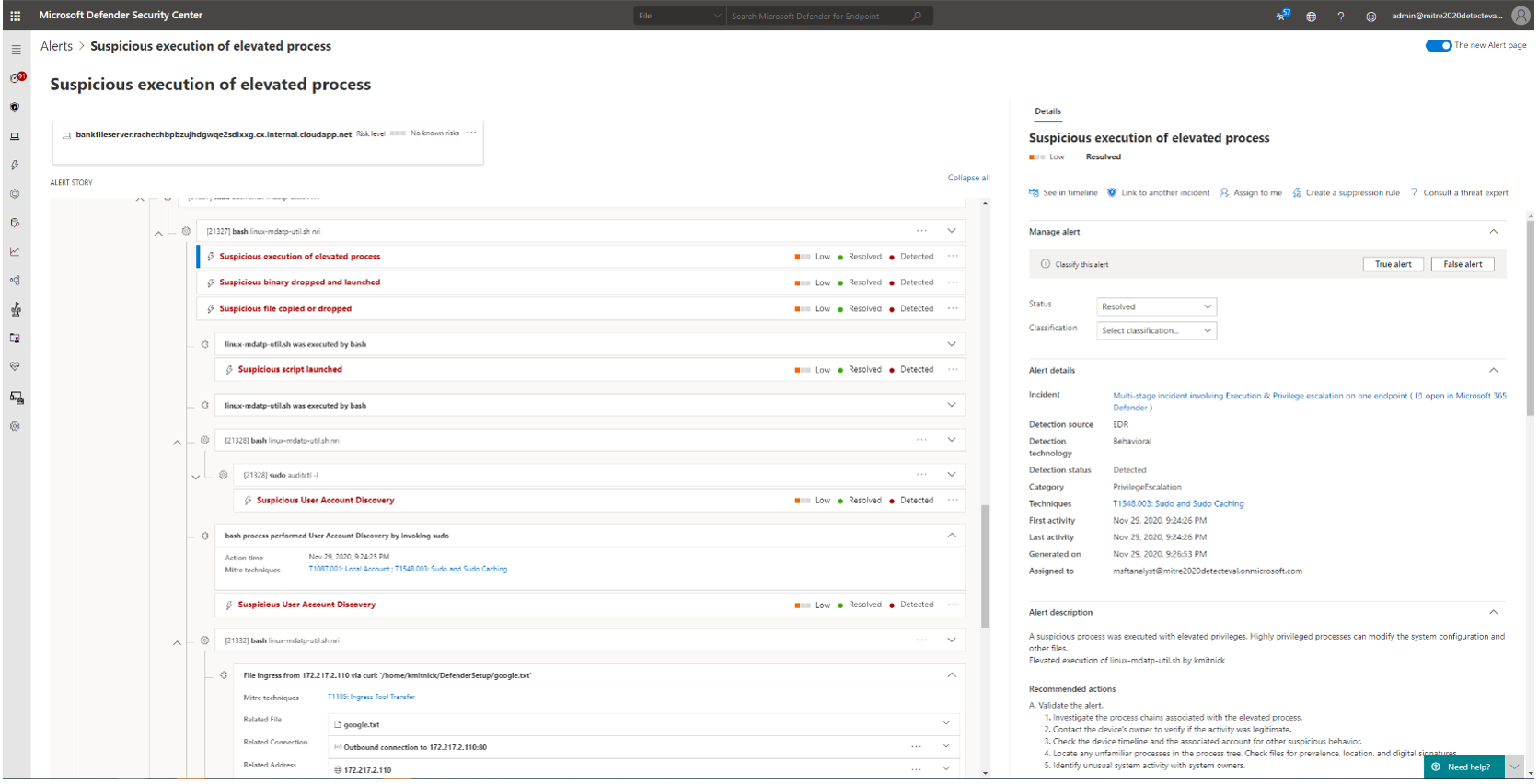Click Create a suppression rule
The height and width of the screenshot is (784, 1538).
pyautogui.click(x=1346, y=193)
